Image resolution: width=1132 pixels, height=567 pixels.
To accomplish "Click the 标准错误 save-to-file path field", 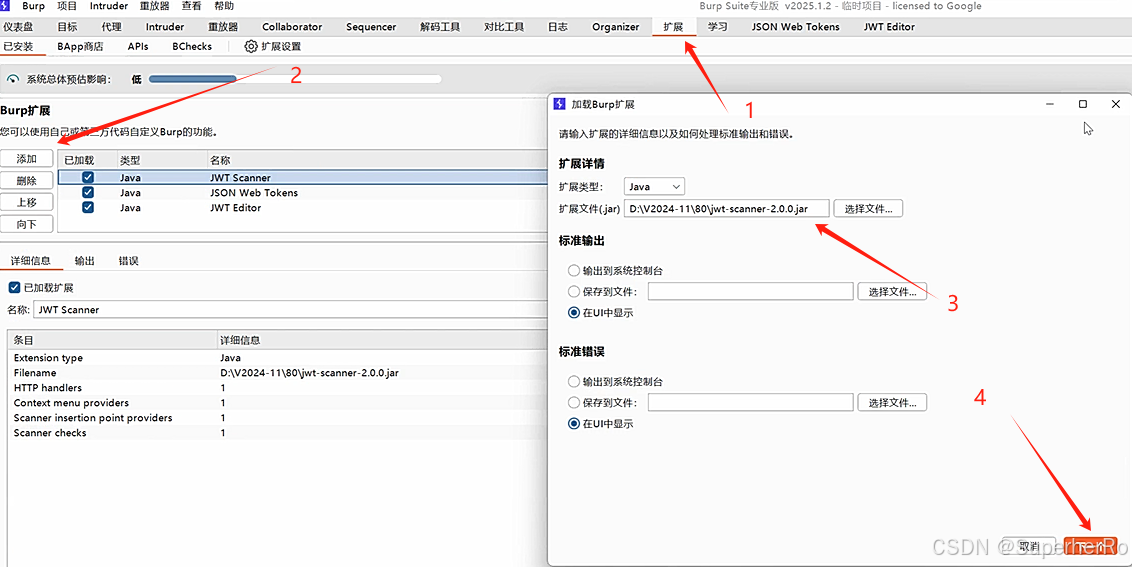I will coord(751,402).
